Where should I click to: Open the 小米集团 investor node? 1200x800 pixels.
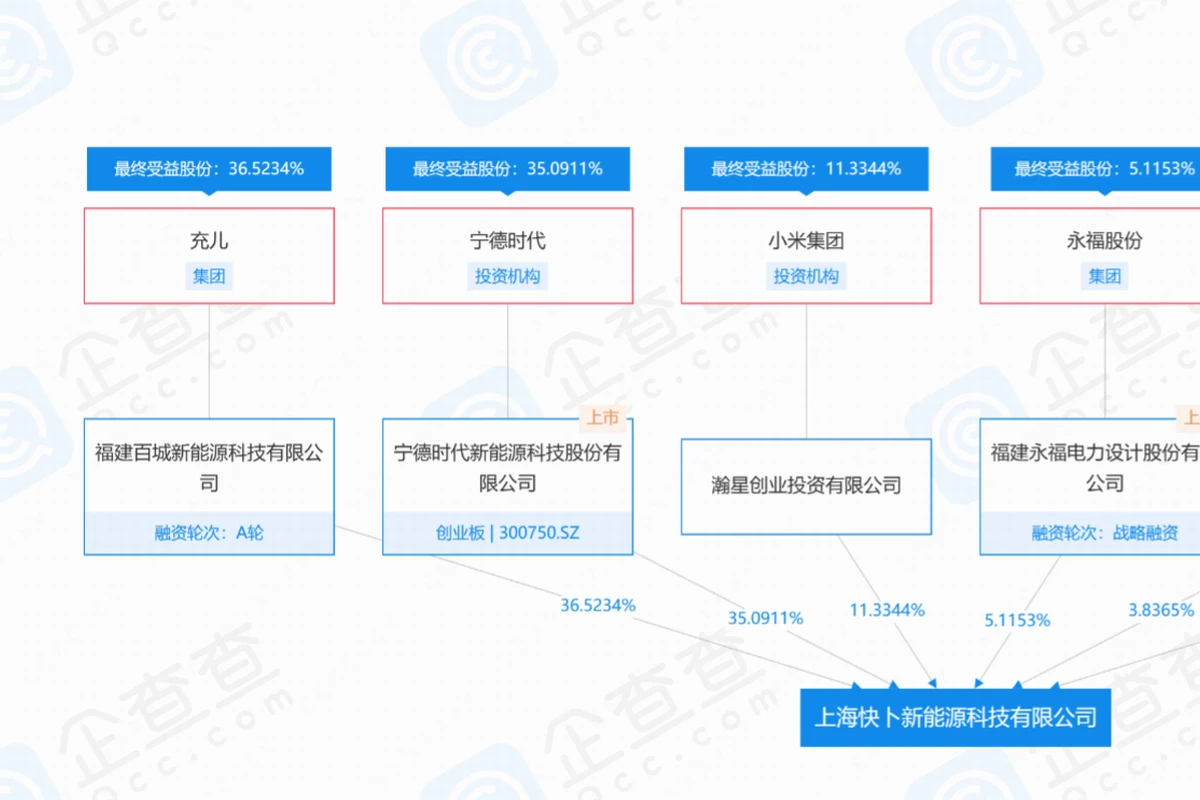(x=806, y=256)
